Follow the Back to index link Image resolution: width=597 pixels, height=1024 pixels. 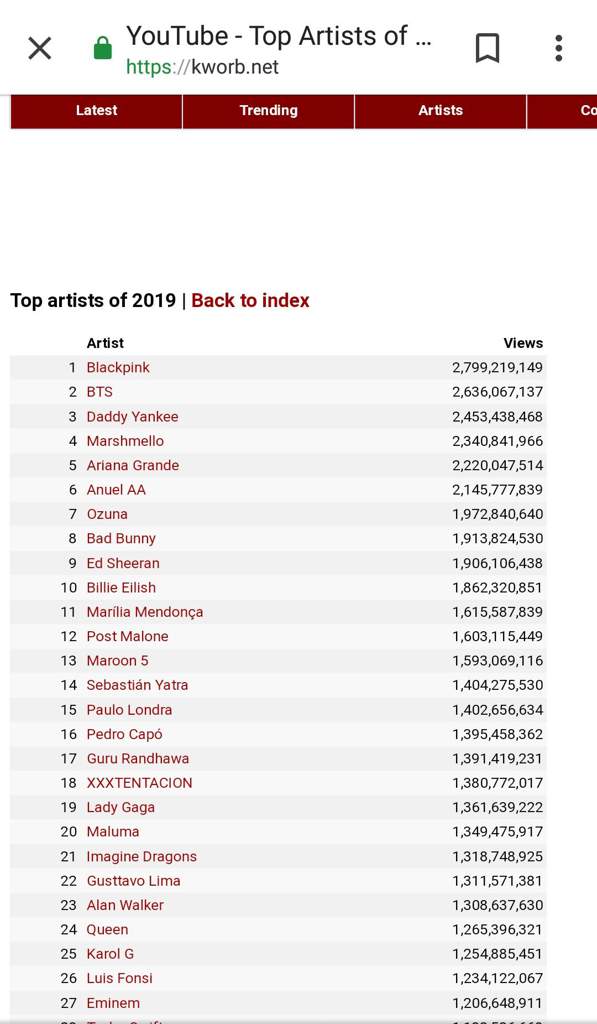[x=250, y=300]
